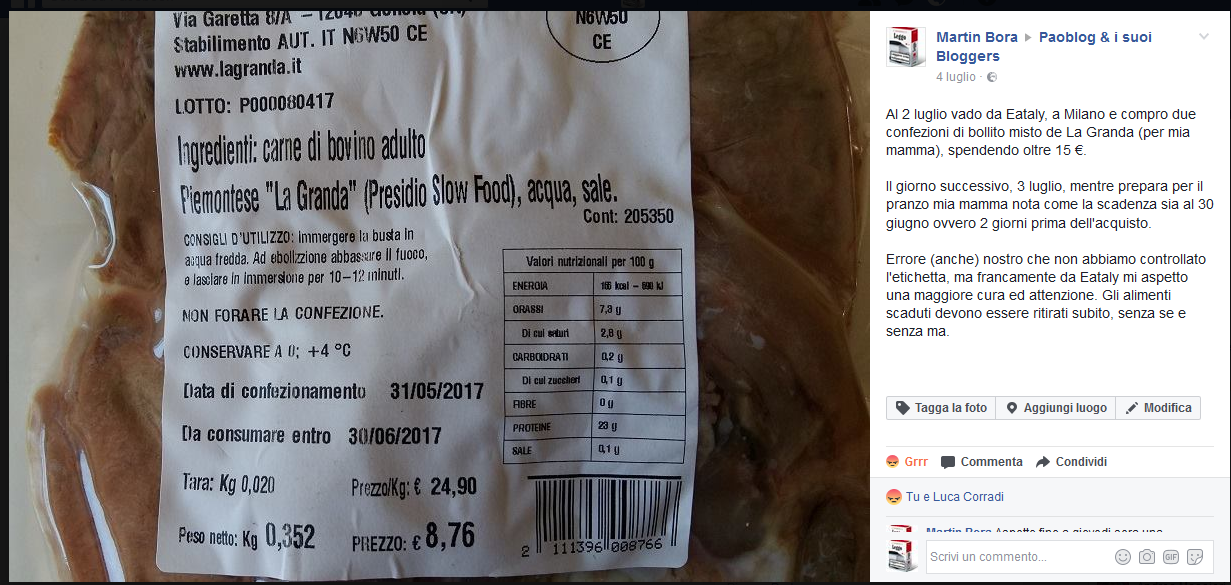
Task: Open Tu e Luca Corradi reactions list
Action: tap(955, 497)
